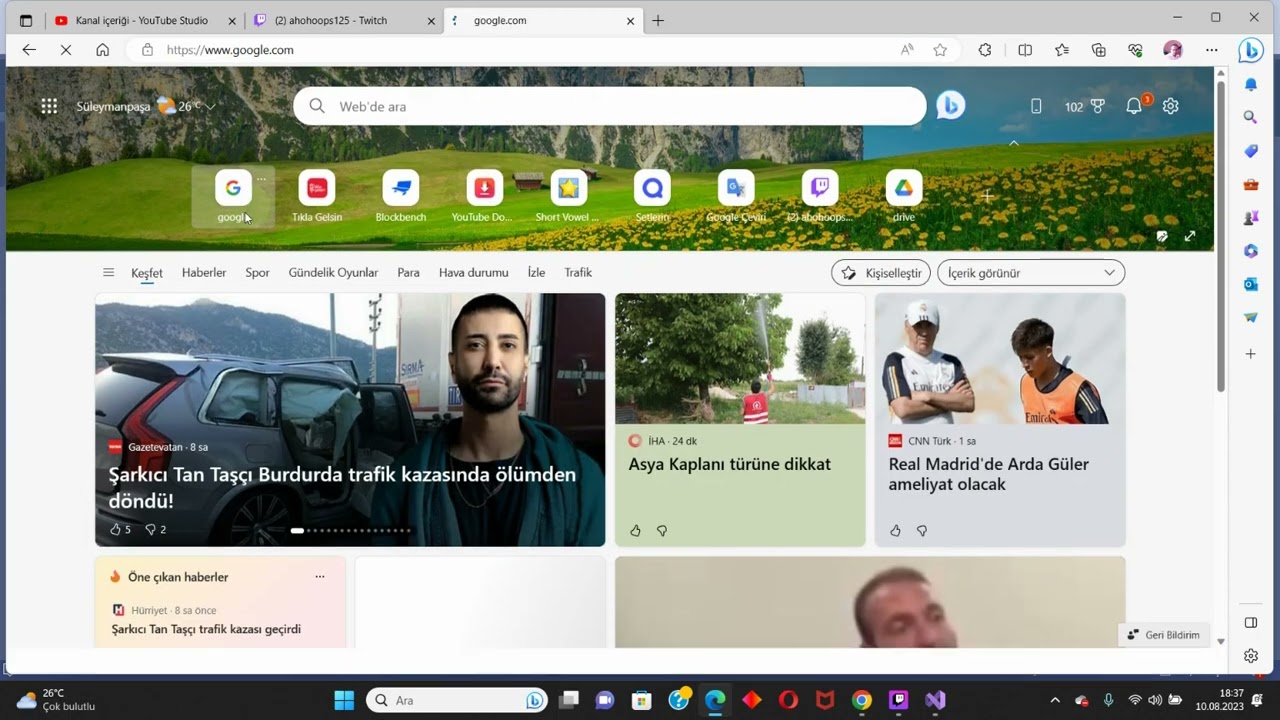Open Browser essentials heart icon
This screenshot has width=1280, height=720.
[1135, 50]
